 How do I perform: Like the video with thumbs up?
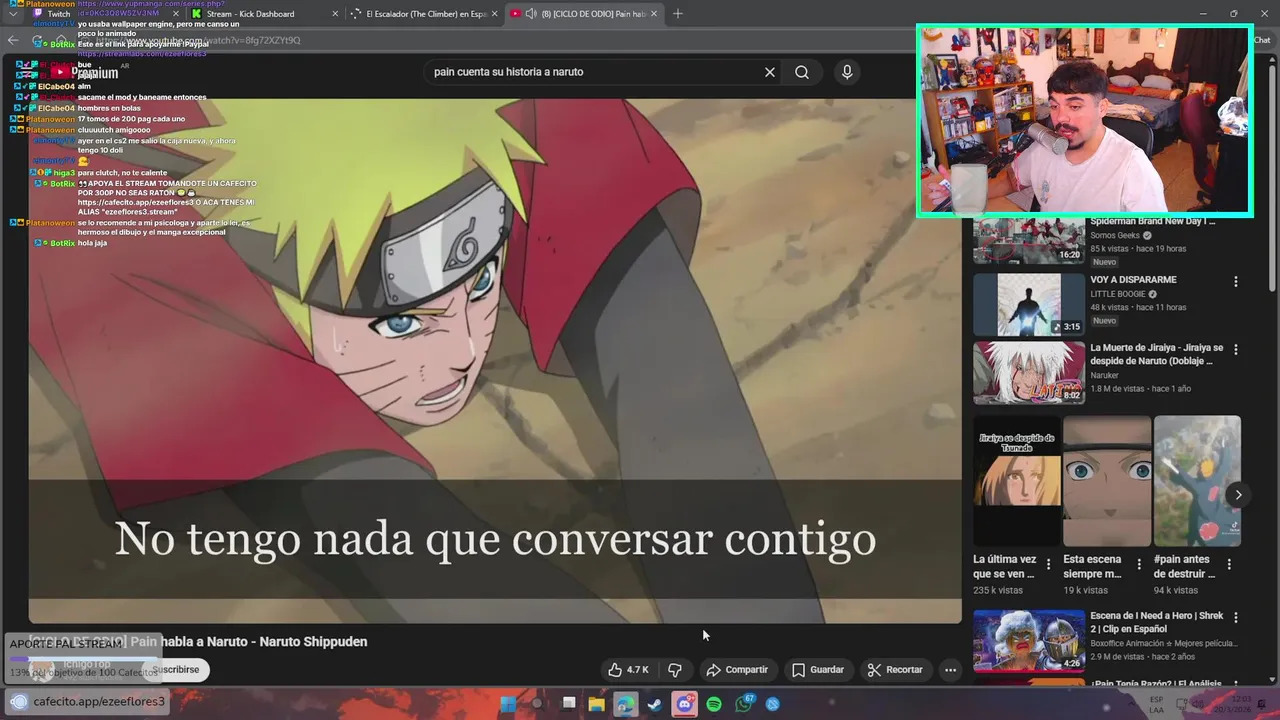[x=628, y=670]
